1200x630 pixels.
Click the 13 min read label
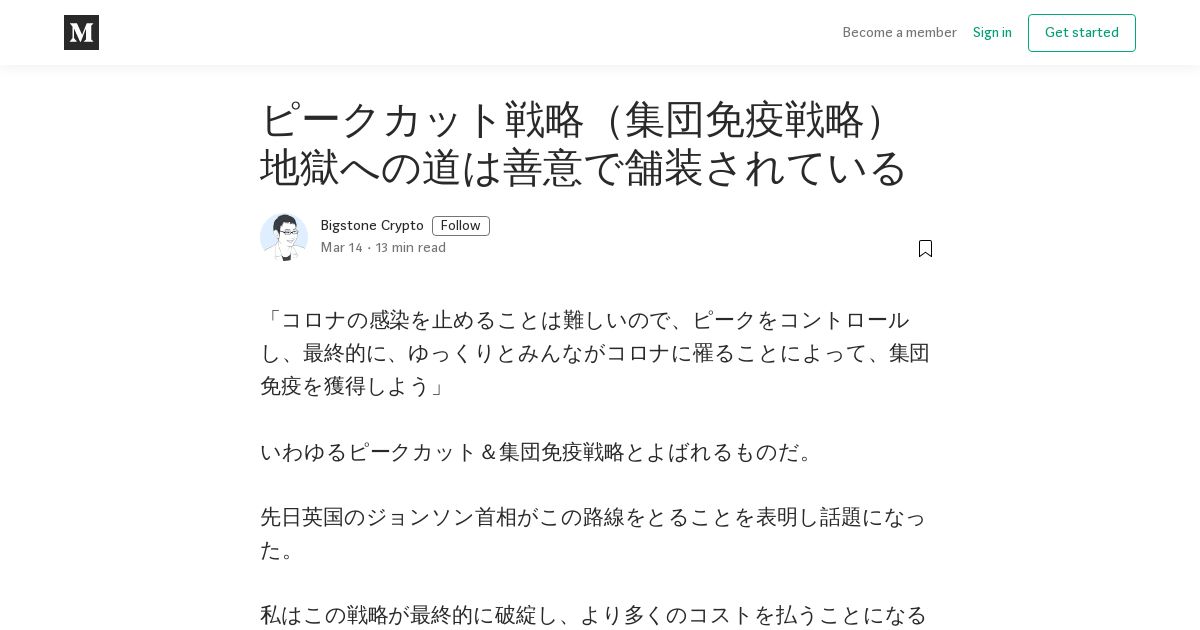[411, 248]
